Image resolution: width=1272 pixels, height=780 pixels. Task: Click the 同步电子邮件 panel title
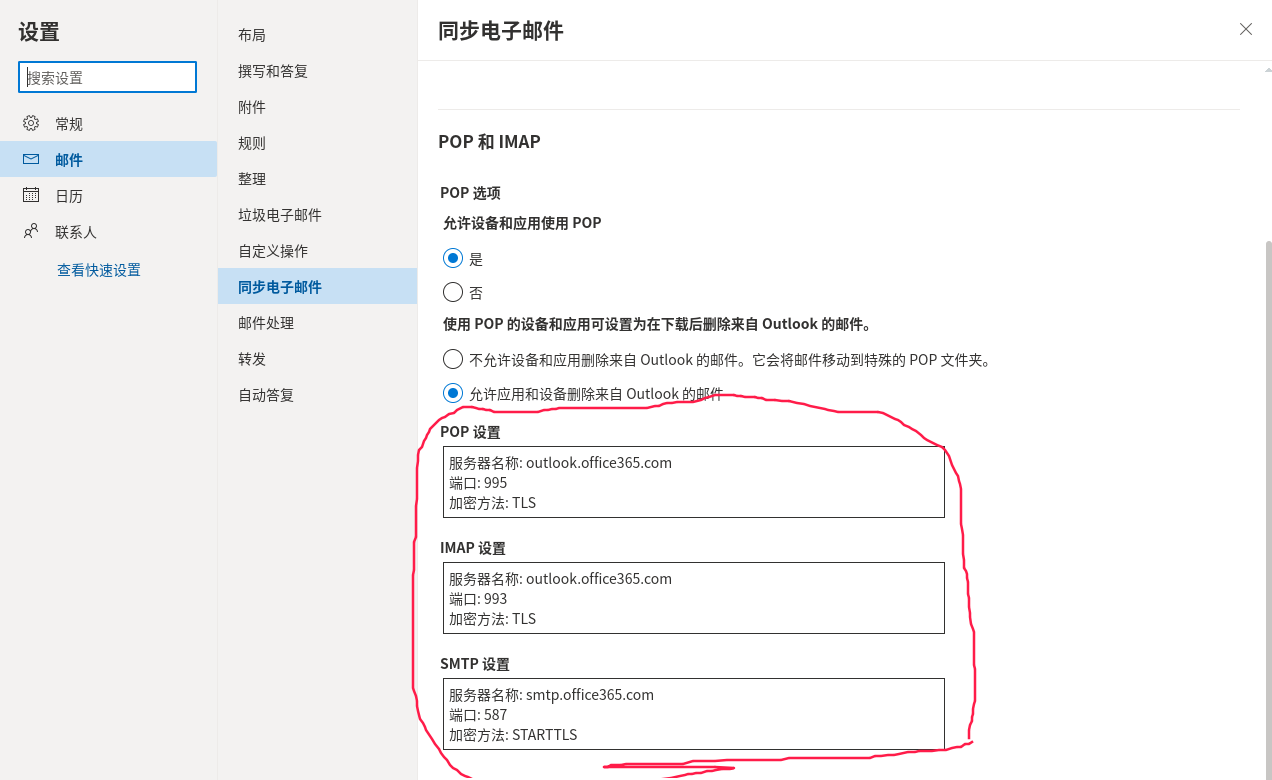tap(501, 31)
